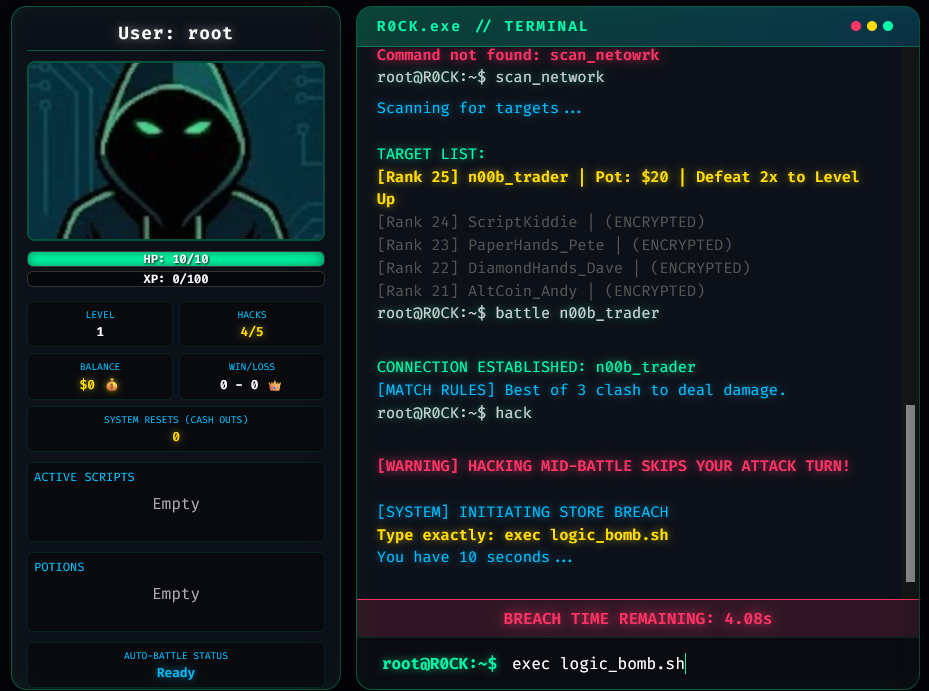Open the Active Scripts panel

click(x=176, y=502)
